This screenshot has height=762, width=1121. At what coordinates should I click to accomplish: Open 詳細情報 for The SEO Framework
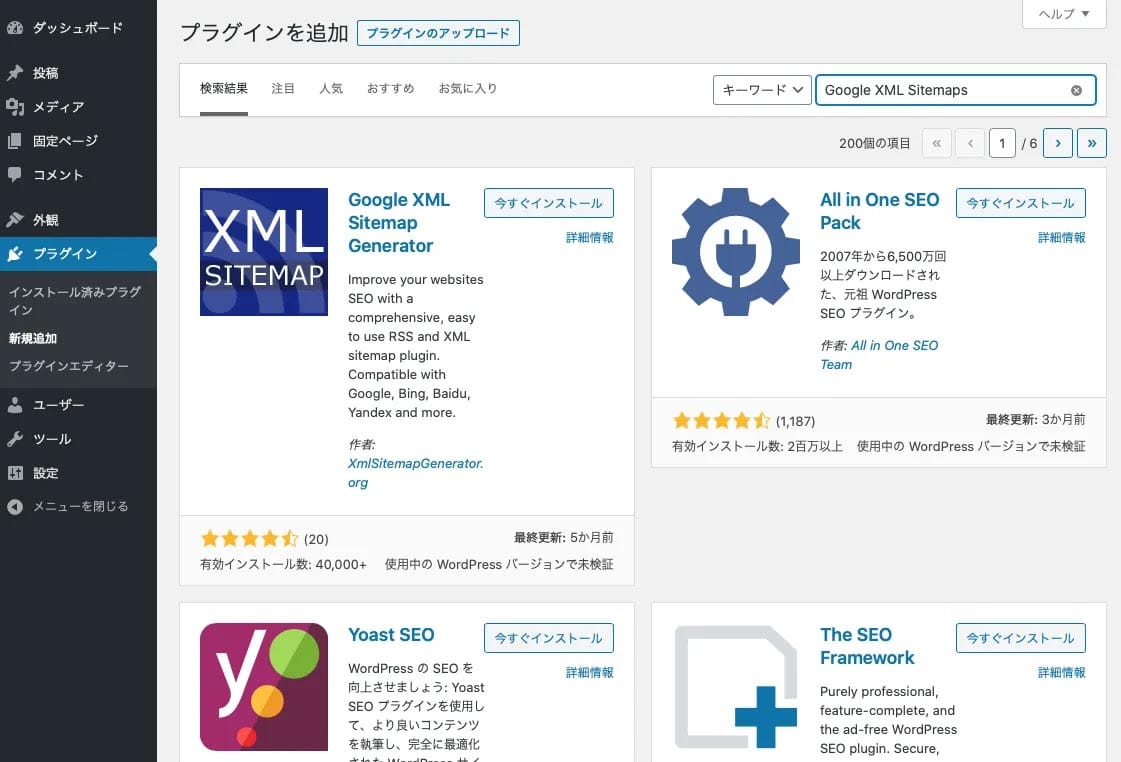coord(1062,673)
